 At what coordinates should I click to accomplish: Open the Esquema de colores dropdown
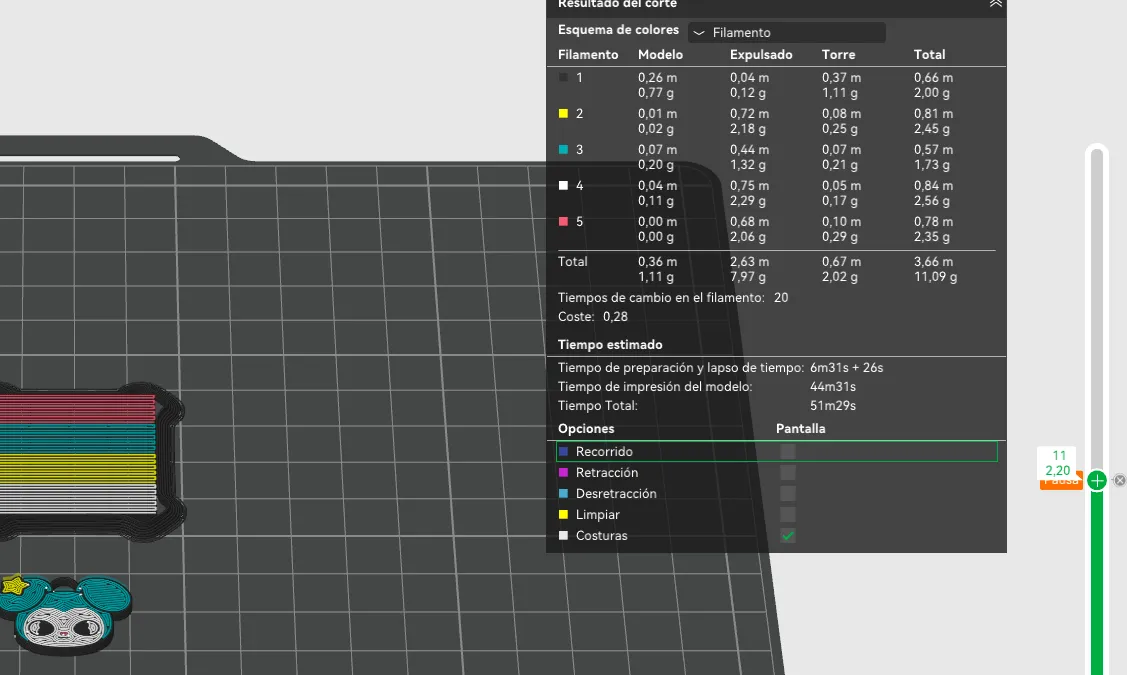[x=786, y=32]
